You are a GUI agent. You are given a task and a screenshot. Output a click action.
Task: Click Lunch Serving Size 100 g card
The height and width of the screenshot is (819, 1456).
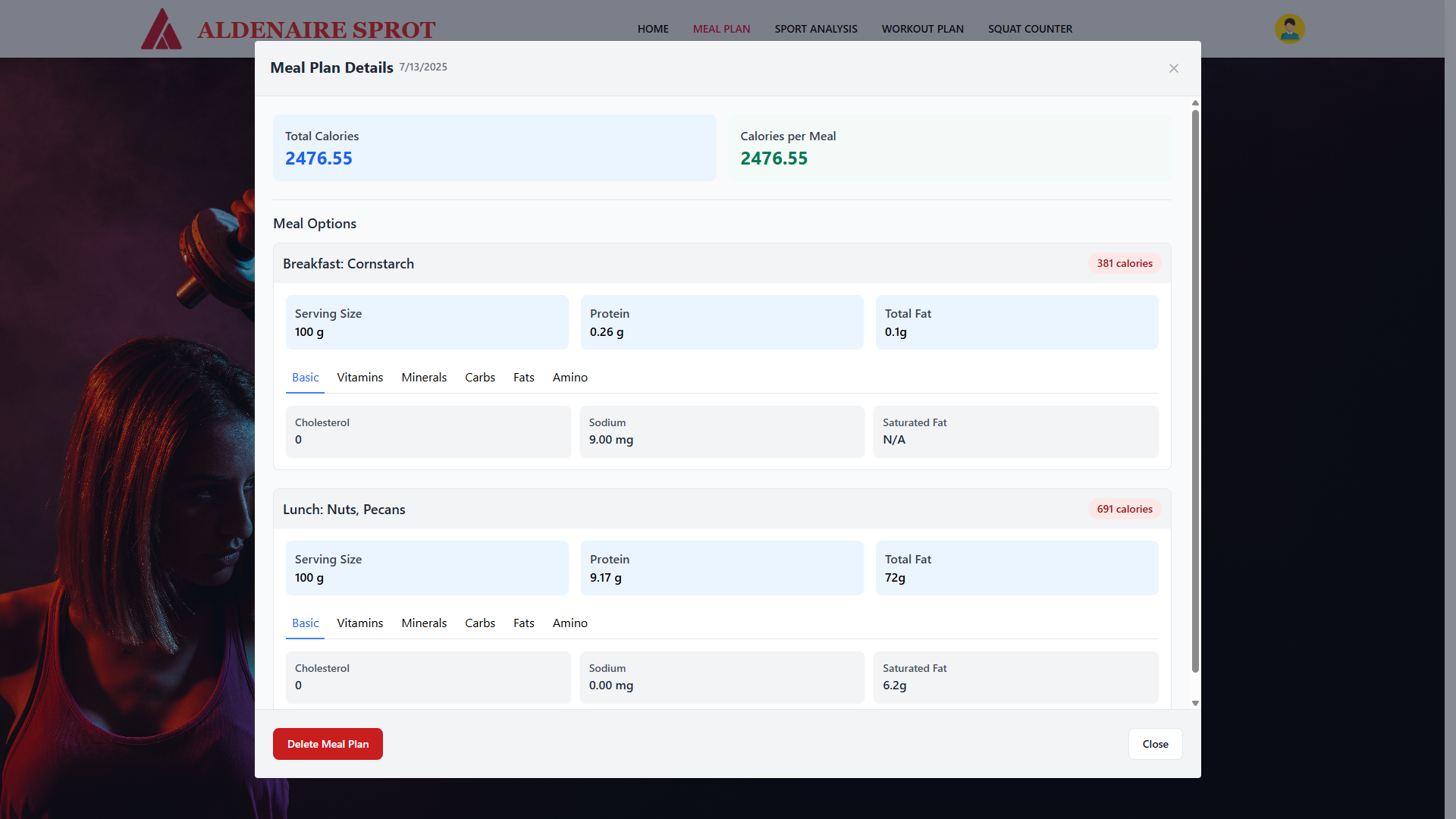427,568
